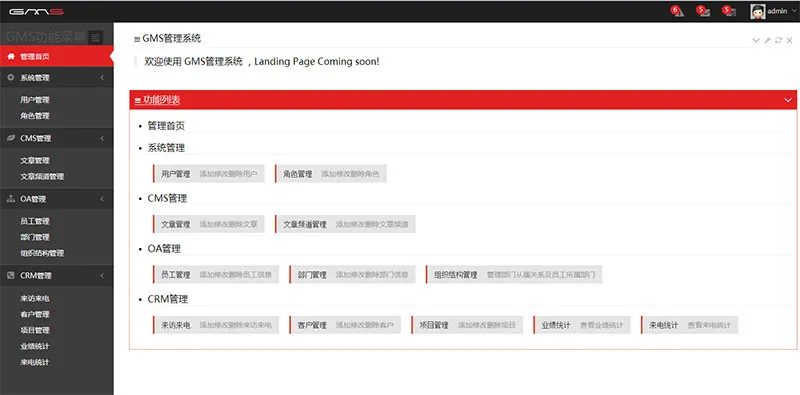Viewport: 800px width, 395px height.
Task: Open the 客户管理 添加修改删除客户 card
Action: [345, 325]
